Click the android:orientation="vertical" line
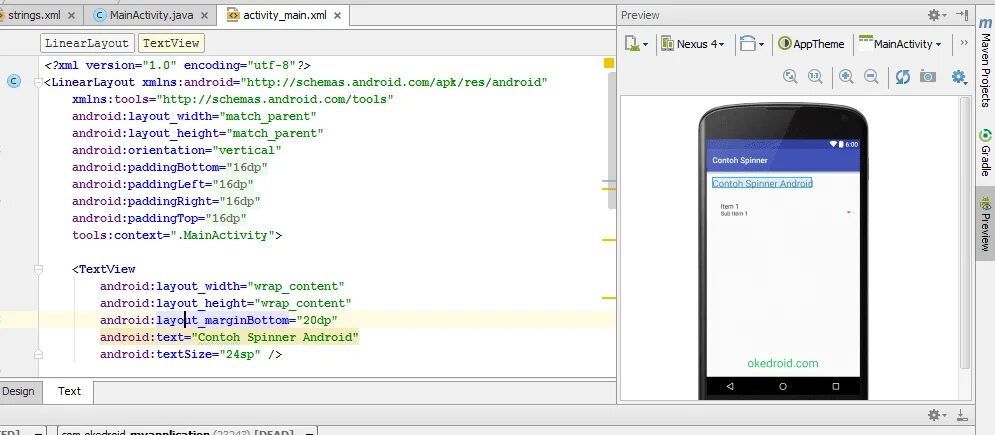 pos(176,150)
